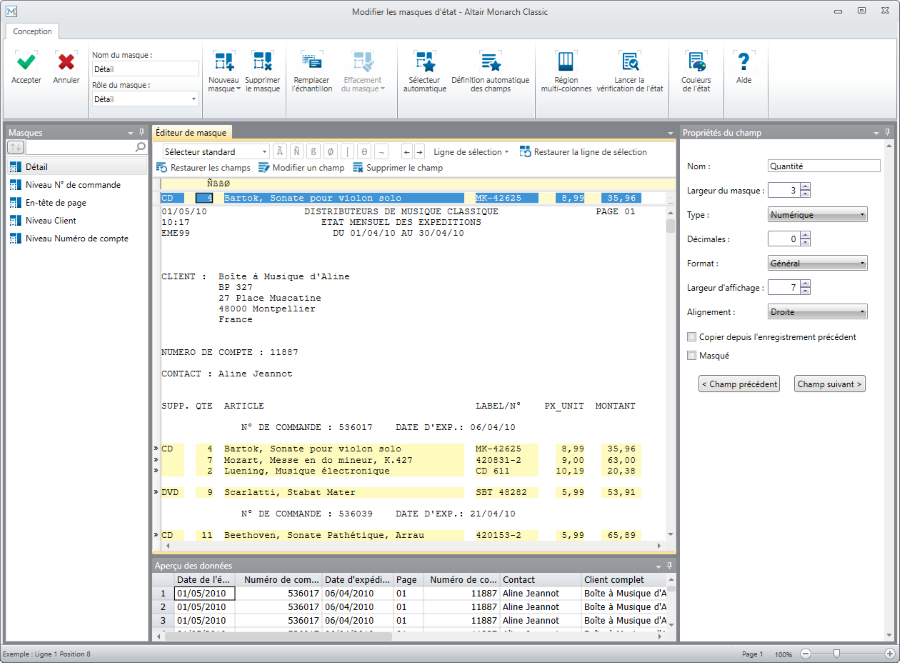Expand the Rôle du masque dropdown
The image size is (900, 663).
[145, 99]
